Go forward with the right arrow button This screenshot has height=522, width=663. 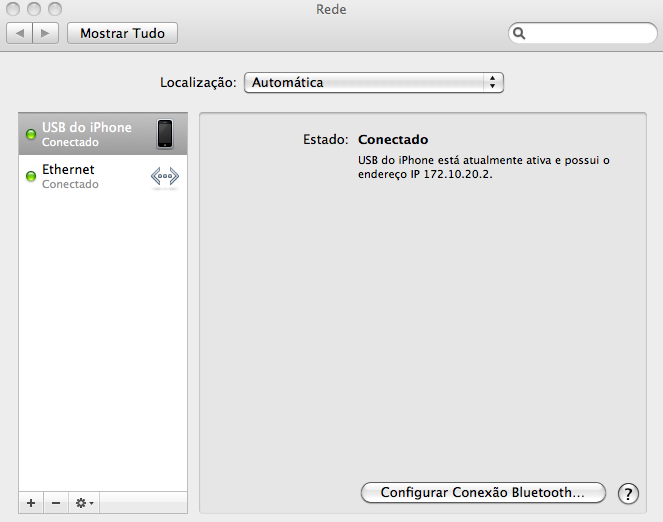pyautogui.click(x=45, y=33)
